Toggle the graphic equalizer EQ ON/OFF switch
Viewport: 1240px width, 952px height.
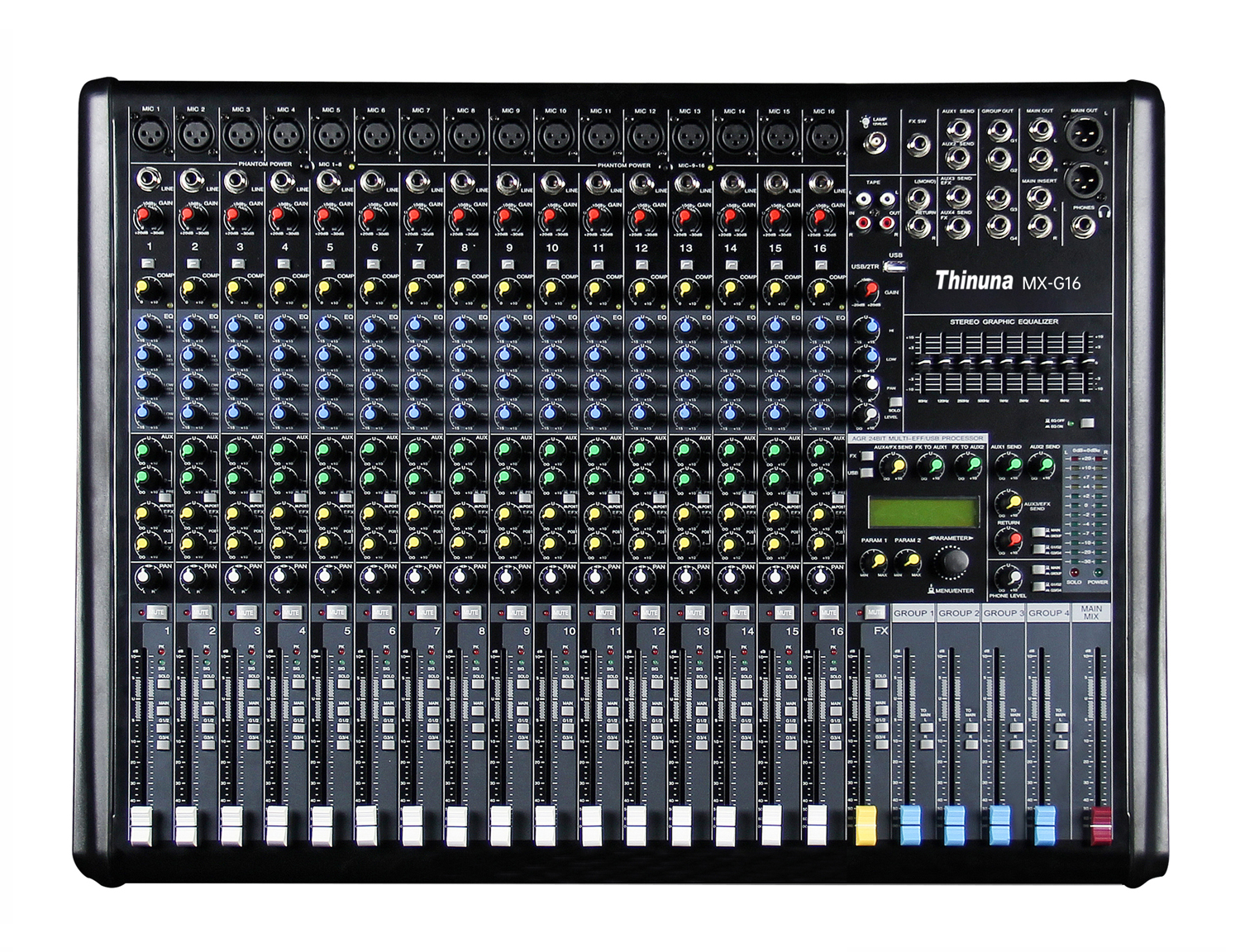tap(1087, 423)
